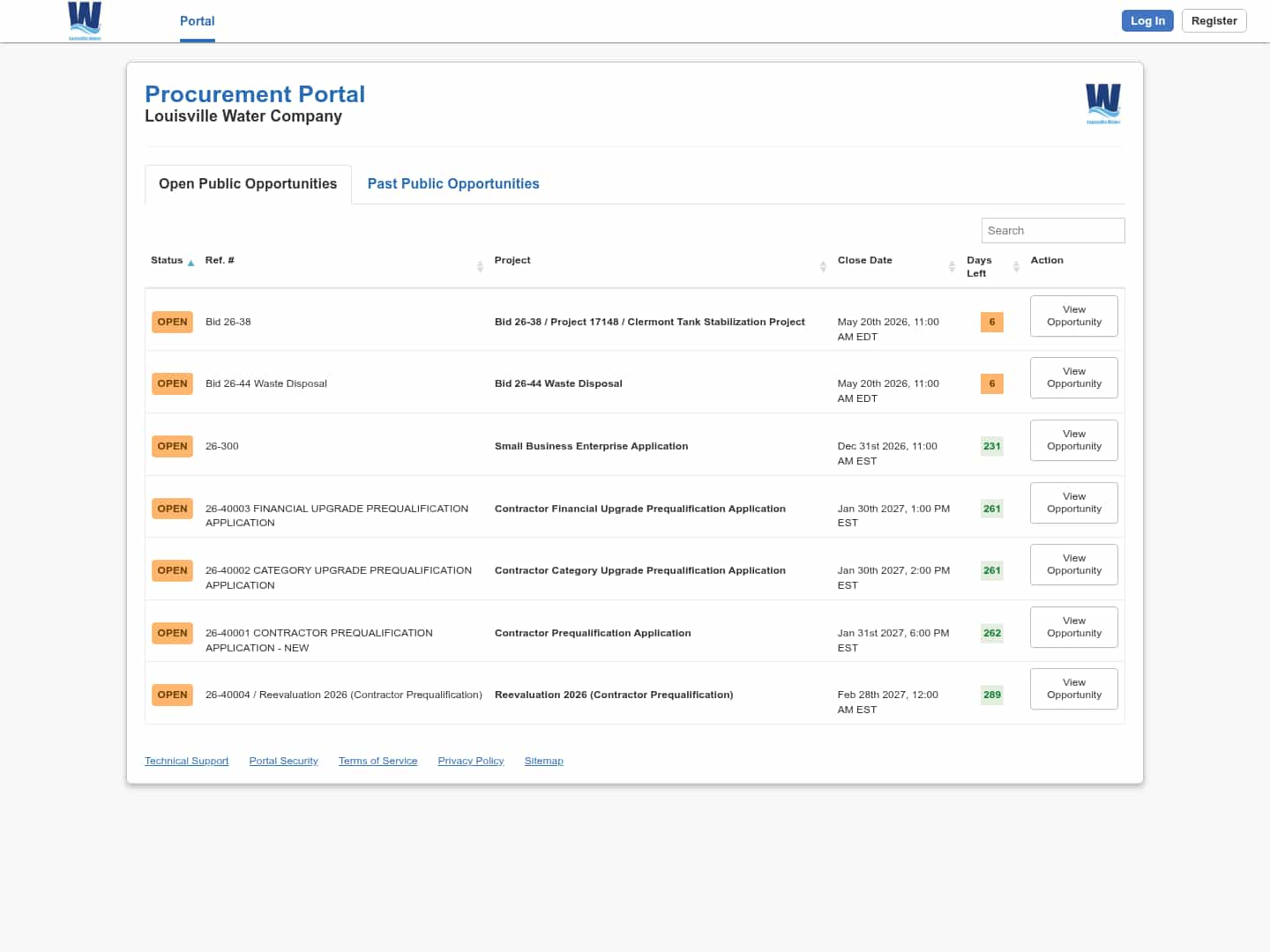Image resolution: width=1270 pixels, height=952 pixels.
Task: Click project Reevaluation 2026 (Contractor Prequalification)
Action: 614,695
